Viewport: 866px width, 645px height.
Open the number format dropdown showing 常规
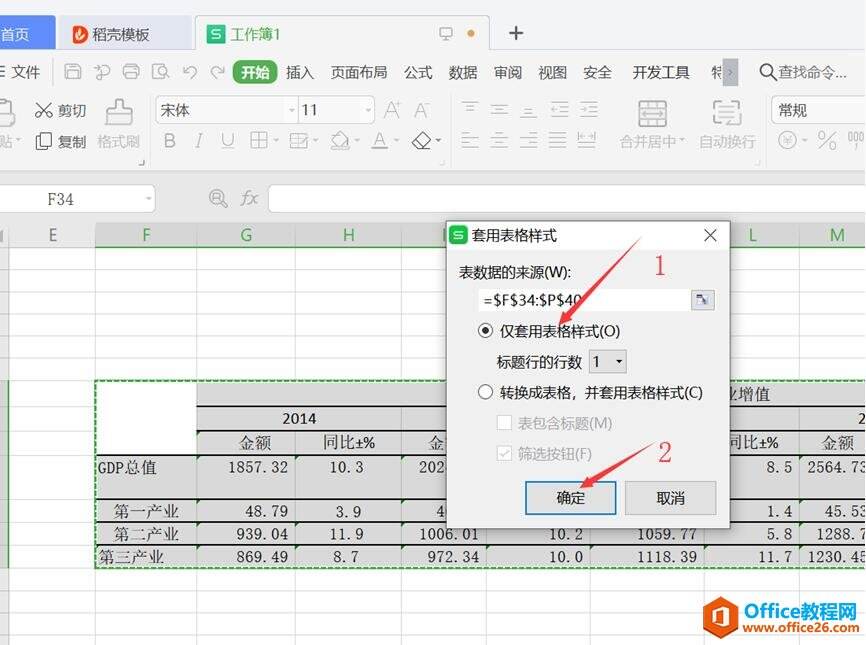[818, 110]
